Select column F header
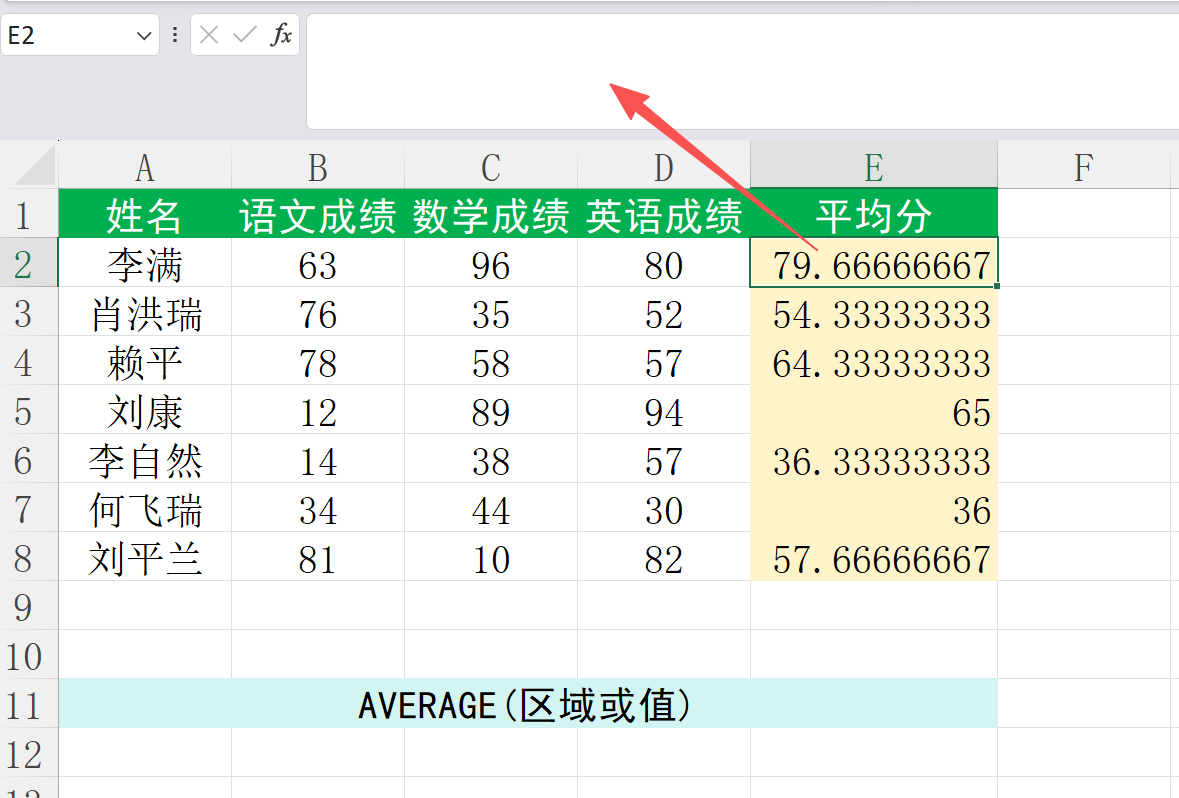 click(x=1083, y=167)
